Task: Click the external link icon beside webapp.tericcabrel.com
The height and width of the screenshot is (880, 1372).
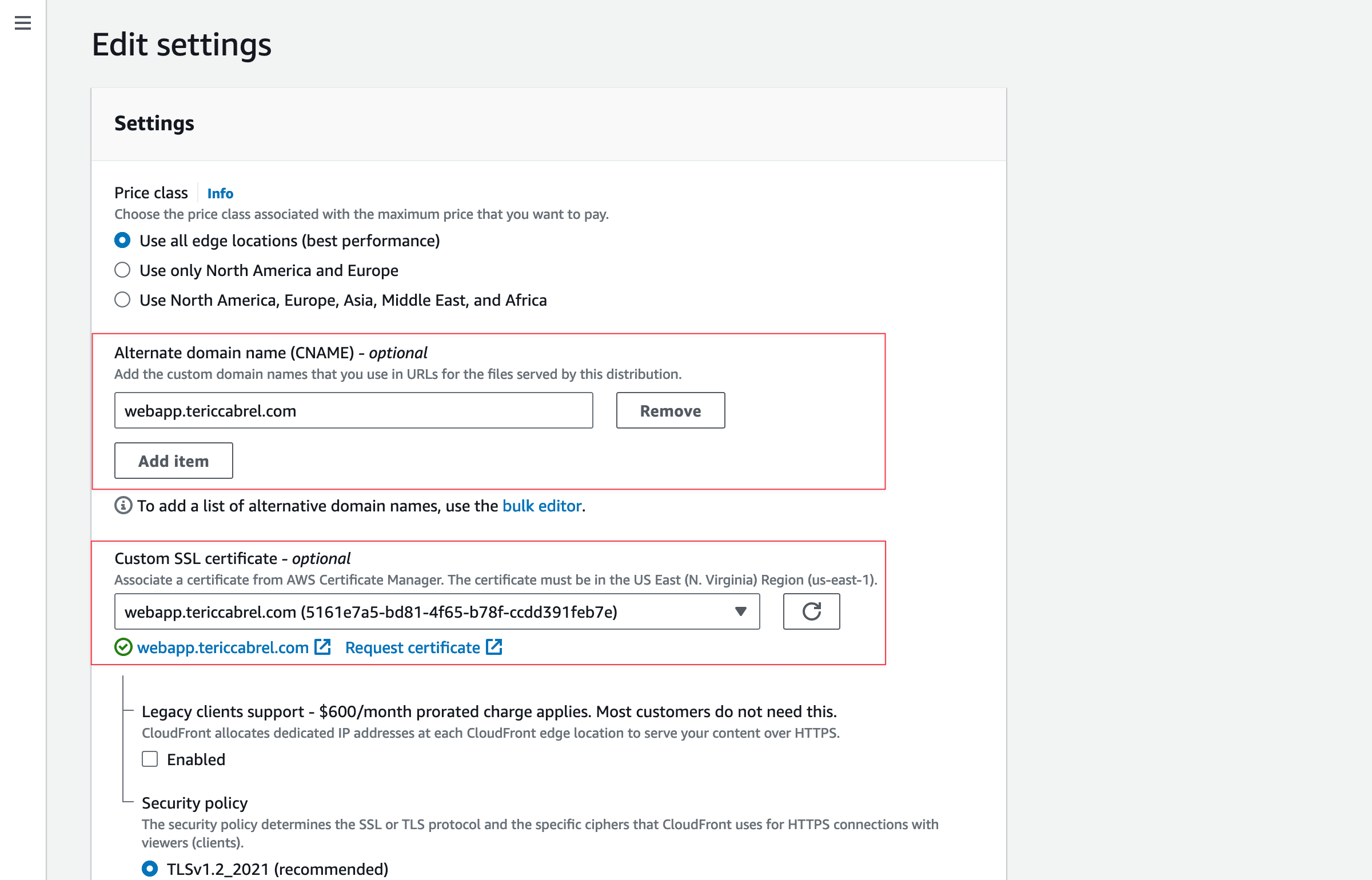Action: coord(322,647)
